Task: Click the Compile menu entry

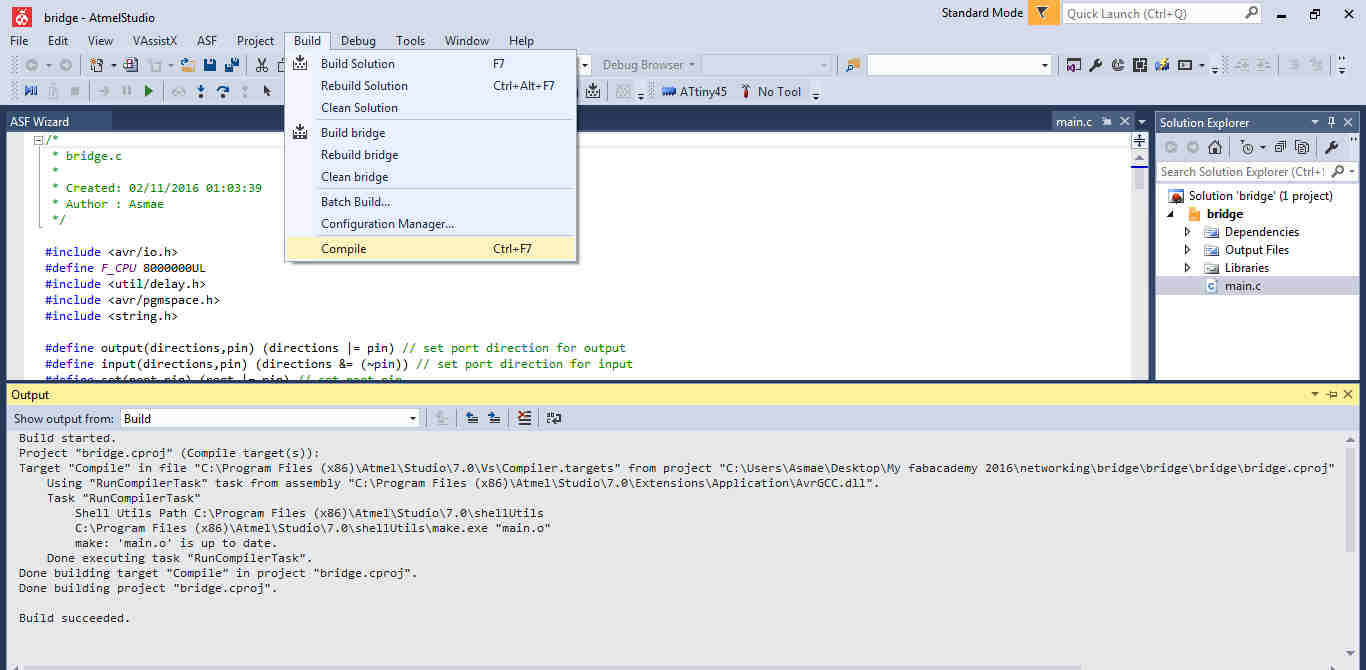Action: [430, 249]
